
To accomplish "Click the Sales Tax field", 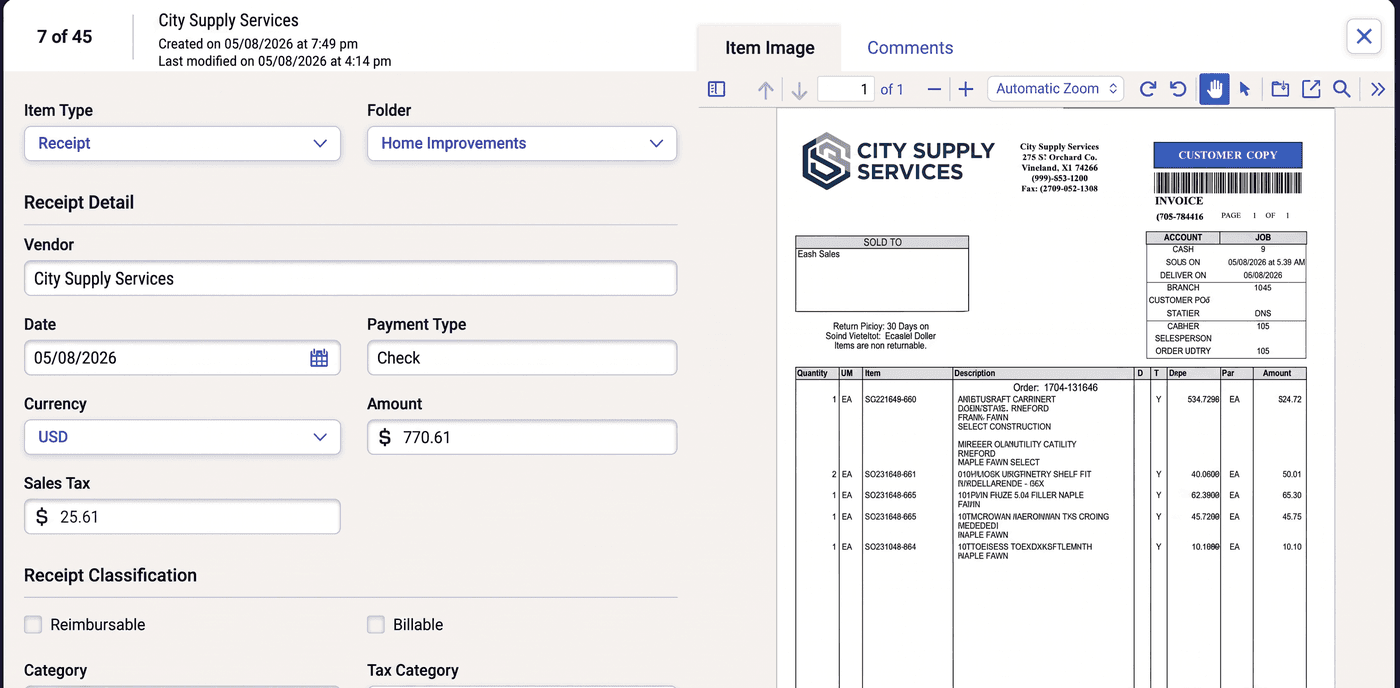I will click(182, 516).
